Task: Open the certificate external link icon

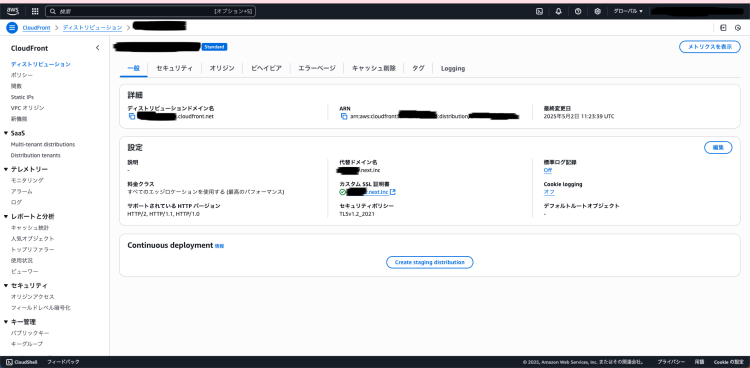Action: [x=393, y=192]
